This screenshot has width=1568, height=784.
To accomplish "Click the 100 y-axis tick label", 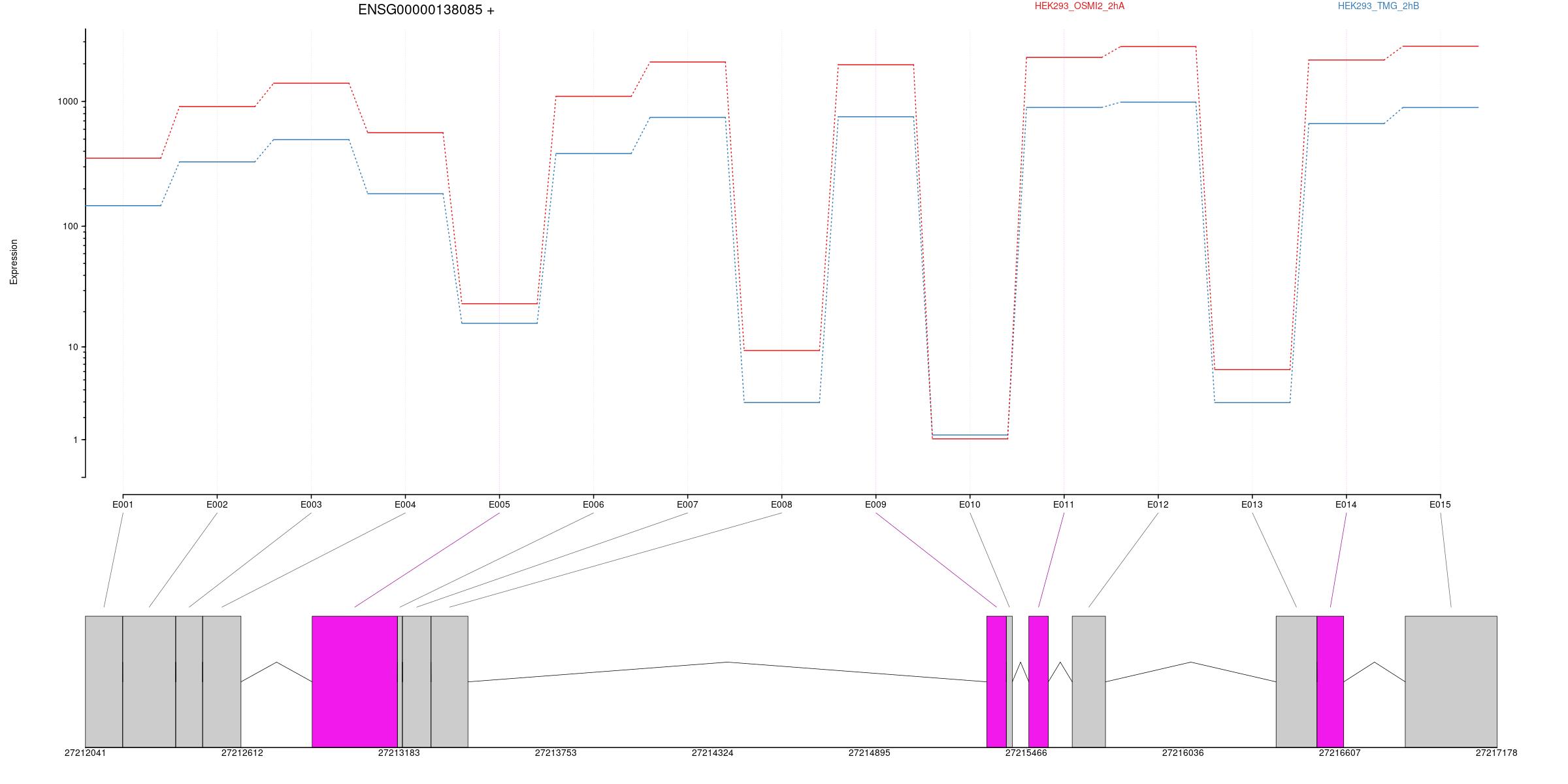I will tap(71, 226).
